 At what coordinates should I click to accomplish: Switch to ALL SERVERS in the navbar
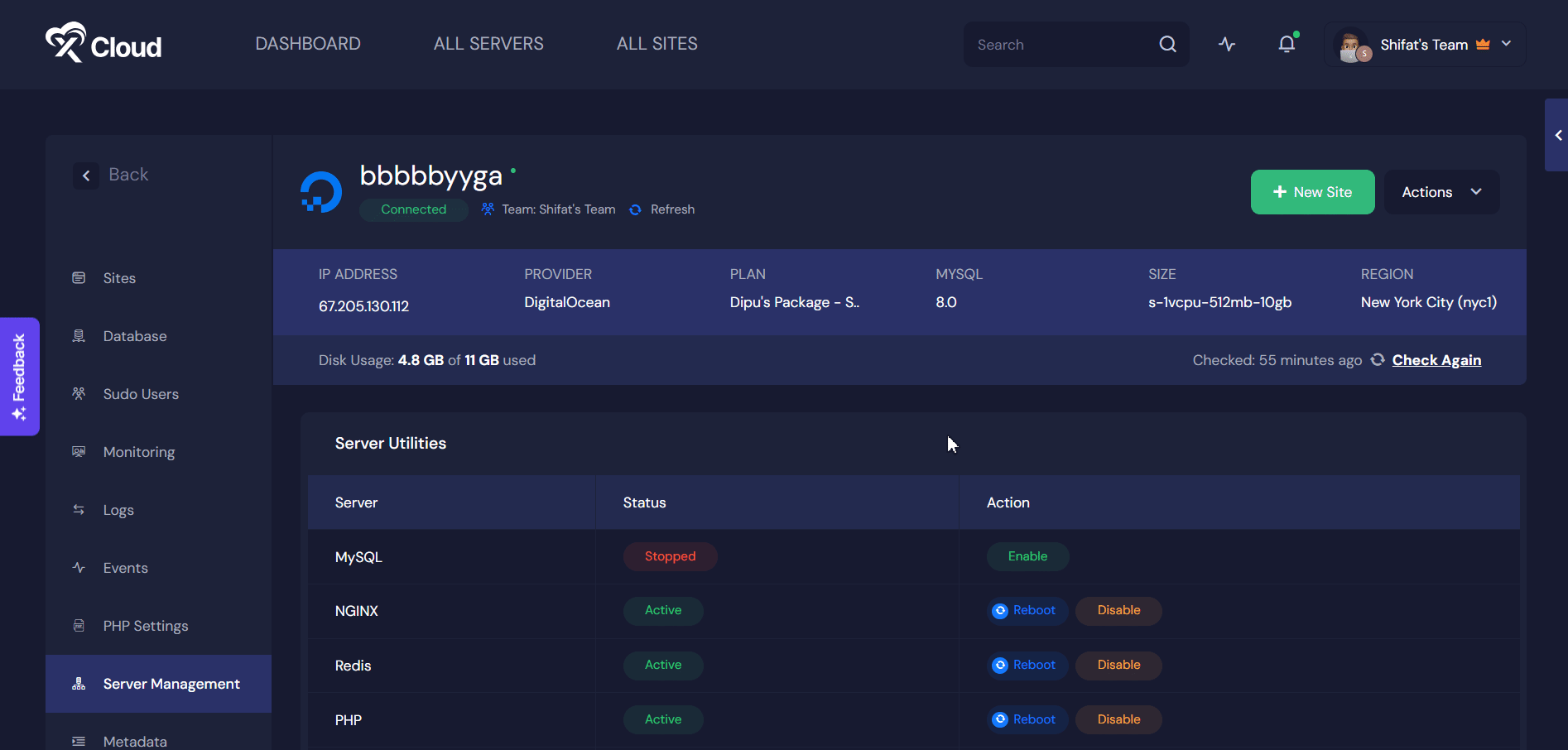[x=488, y=43]
